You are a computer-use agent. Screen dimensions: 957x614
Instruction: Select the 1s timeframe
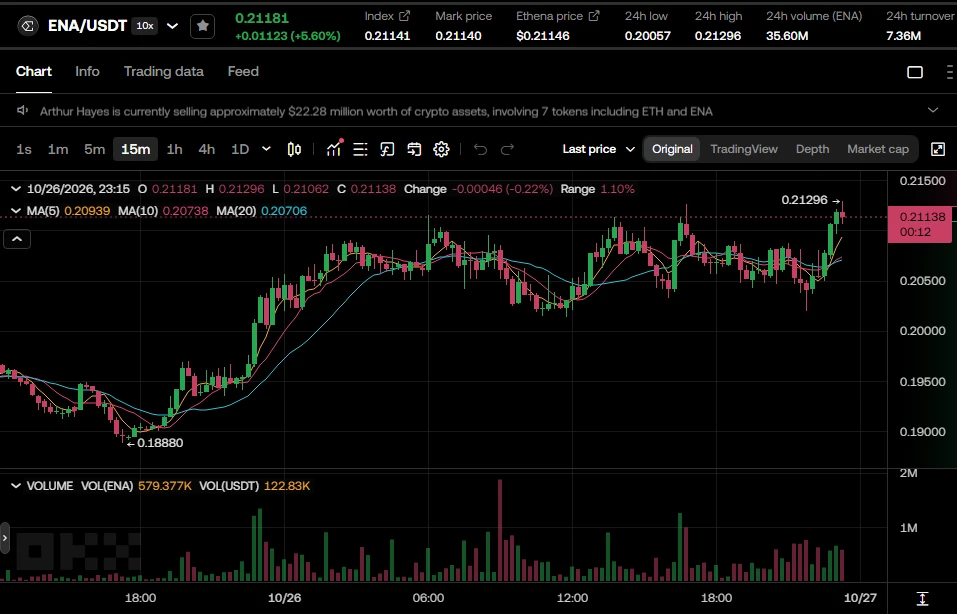[24, 149]
